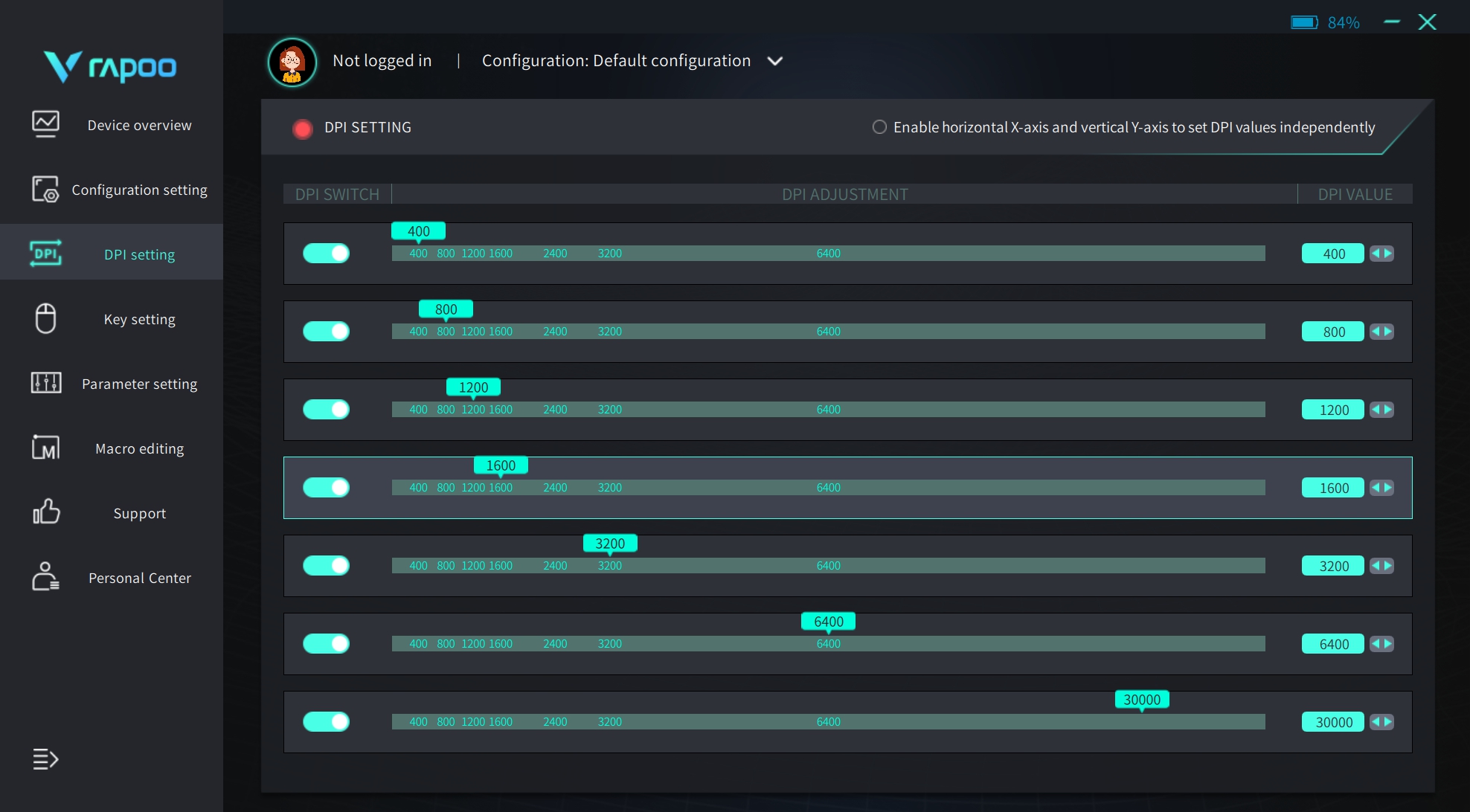The height and width of the screenshot is (812, 1470).
Task: Decrease DPI value on 800 row
Action: (x=1376, y=332)
